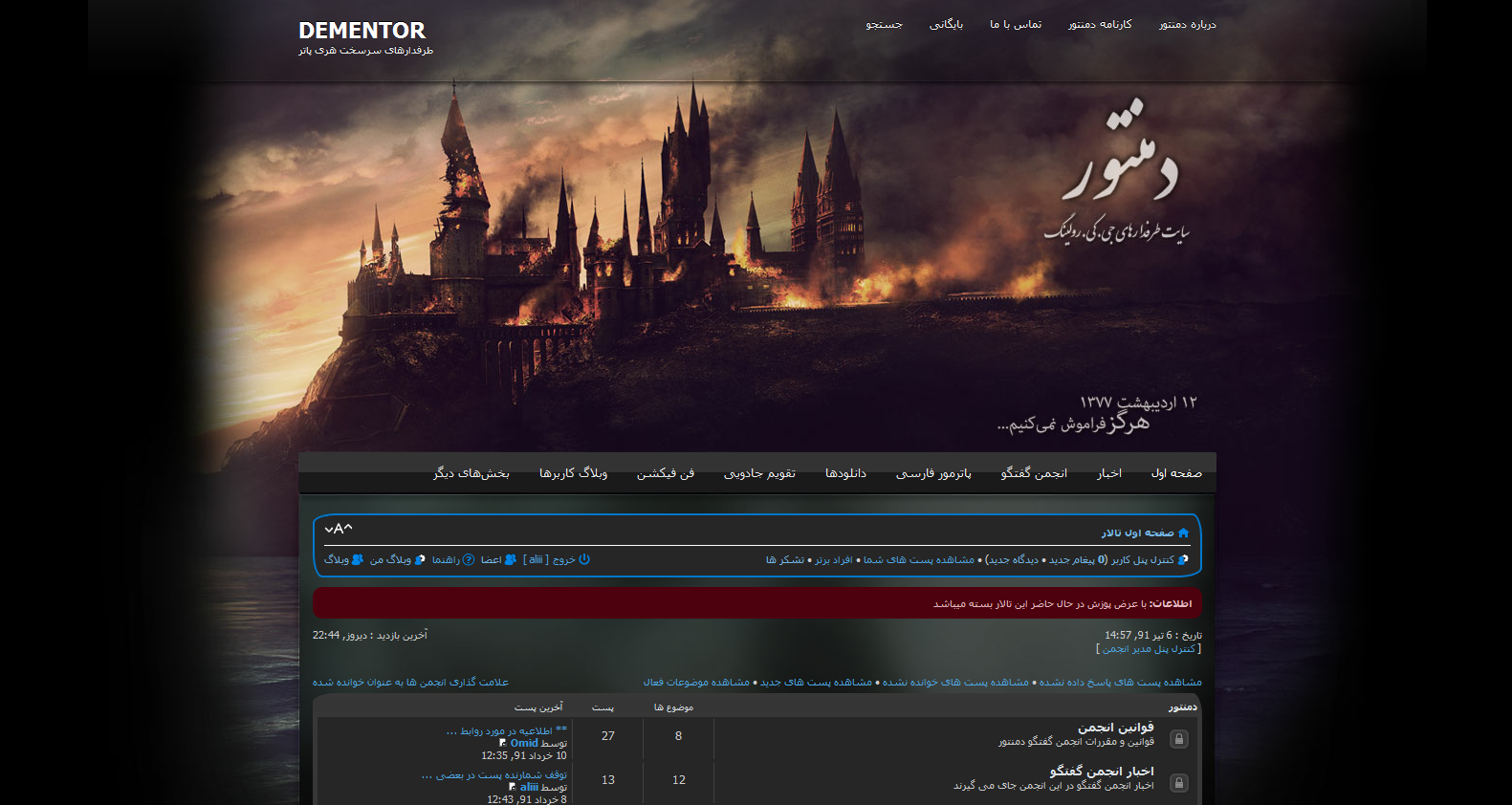Click the lock icon of 'قوانین انجمن' forum
This screenshot has width=1512, height=805.
coord(1179,739)
